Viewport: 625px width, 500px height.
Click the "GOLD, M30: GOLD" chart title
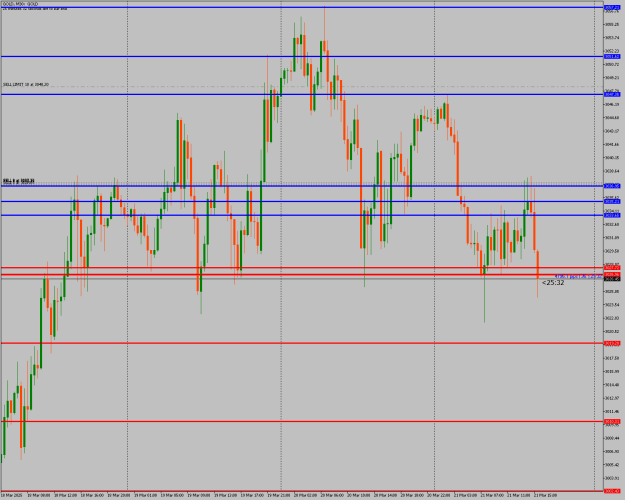pos(20,4)
